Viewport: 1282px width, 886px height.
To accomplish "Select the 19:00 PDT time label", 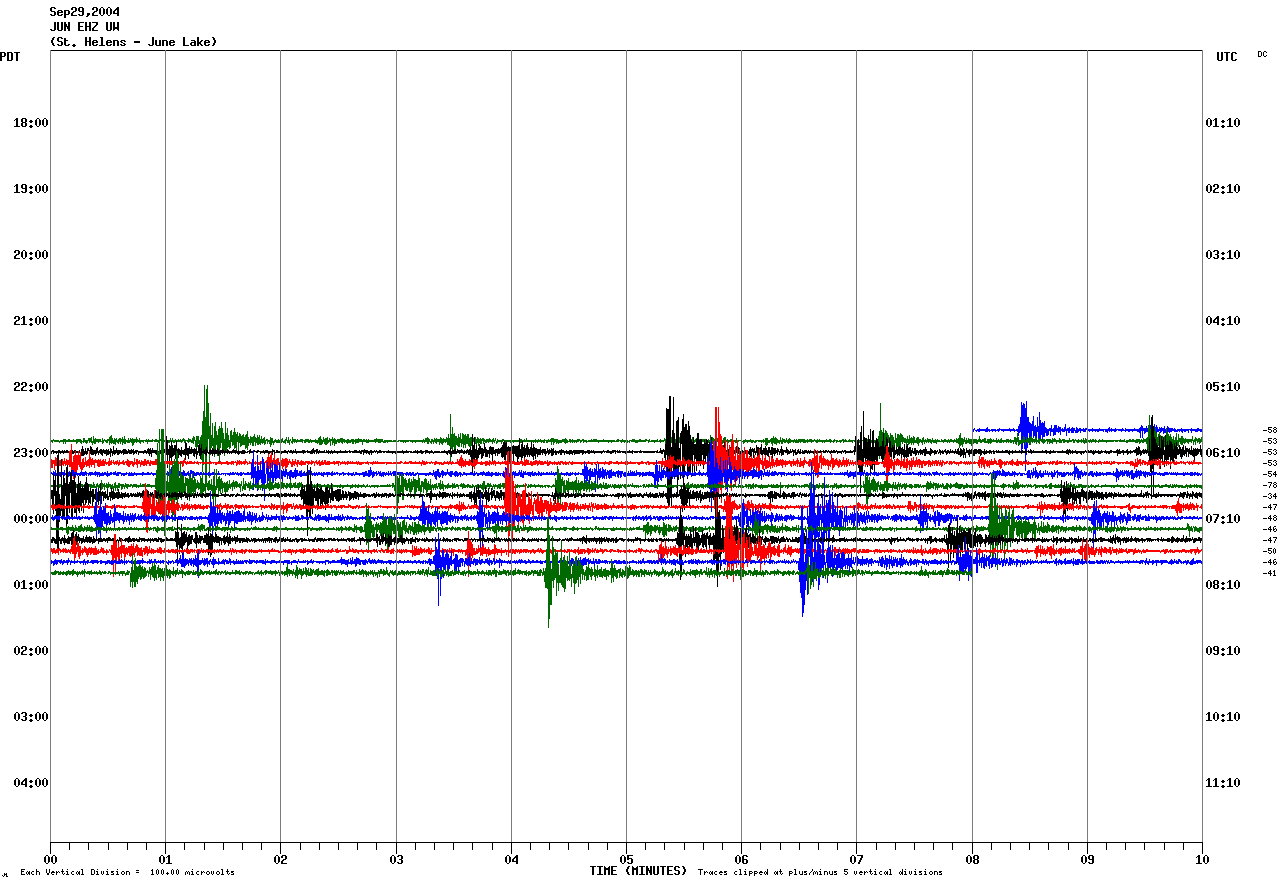I will pos(31,189).
